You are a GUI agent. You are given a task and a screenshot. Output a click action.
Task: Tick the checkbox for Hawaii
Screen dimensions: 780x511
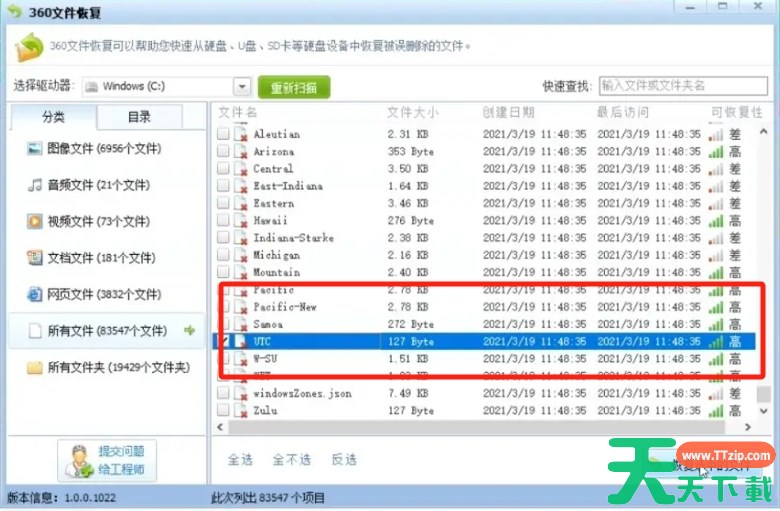click(223, 220)
